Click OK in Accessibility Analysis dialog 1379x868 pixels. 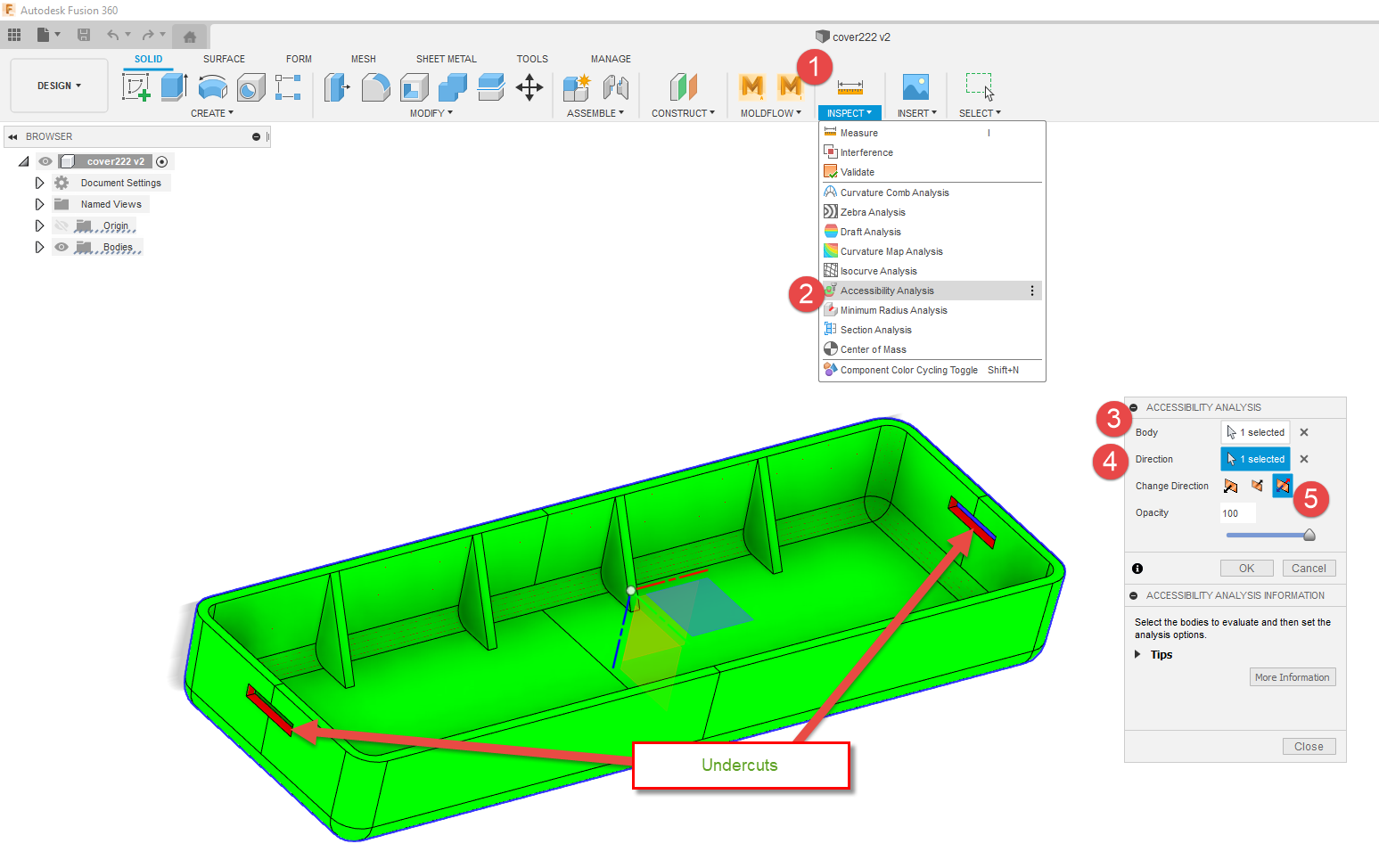pyautogui.click(x=1246, y=569)
